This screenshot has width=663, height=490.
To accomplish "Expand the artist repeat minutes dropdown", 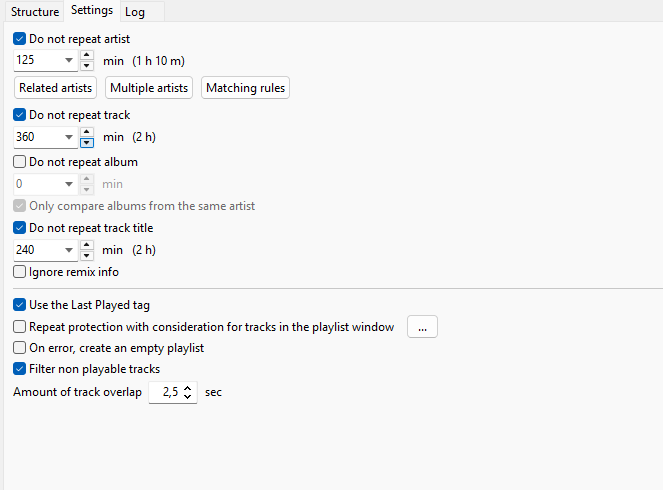I will 69,61.
